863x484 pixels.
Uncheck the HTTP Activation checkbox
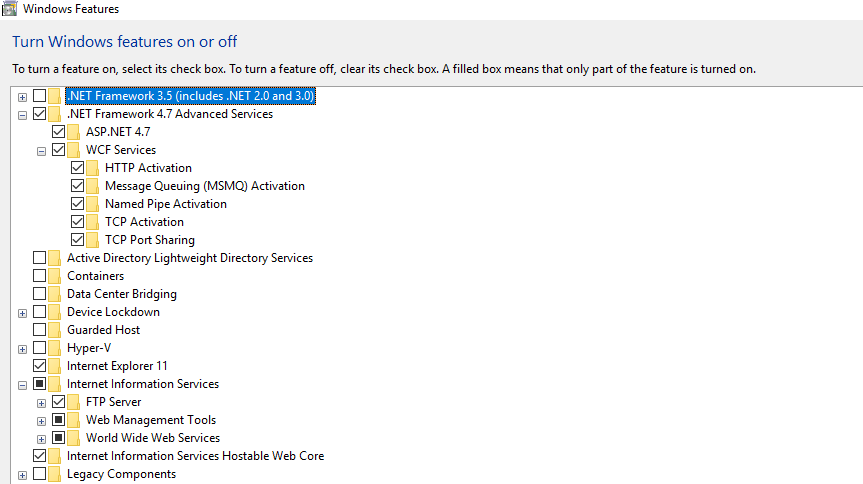(78, 168)
